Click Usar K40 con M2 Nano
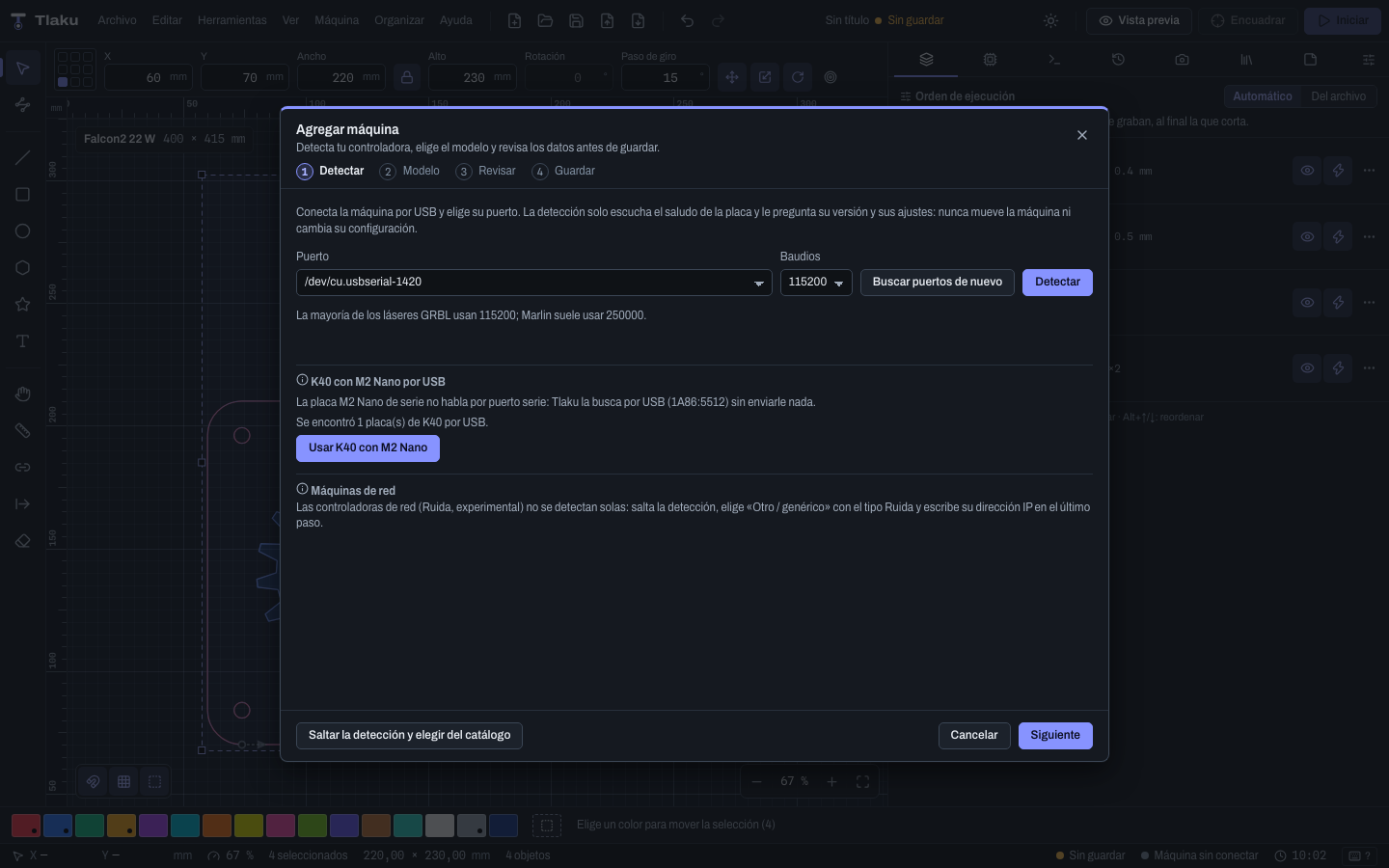 point(368,448)
